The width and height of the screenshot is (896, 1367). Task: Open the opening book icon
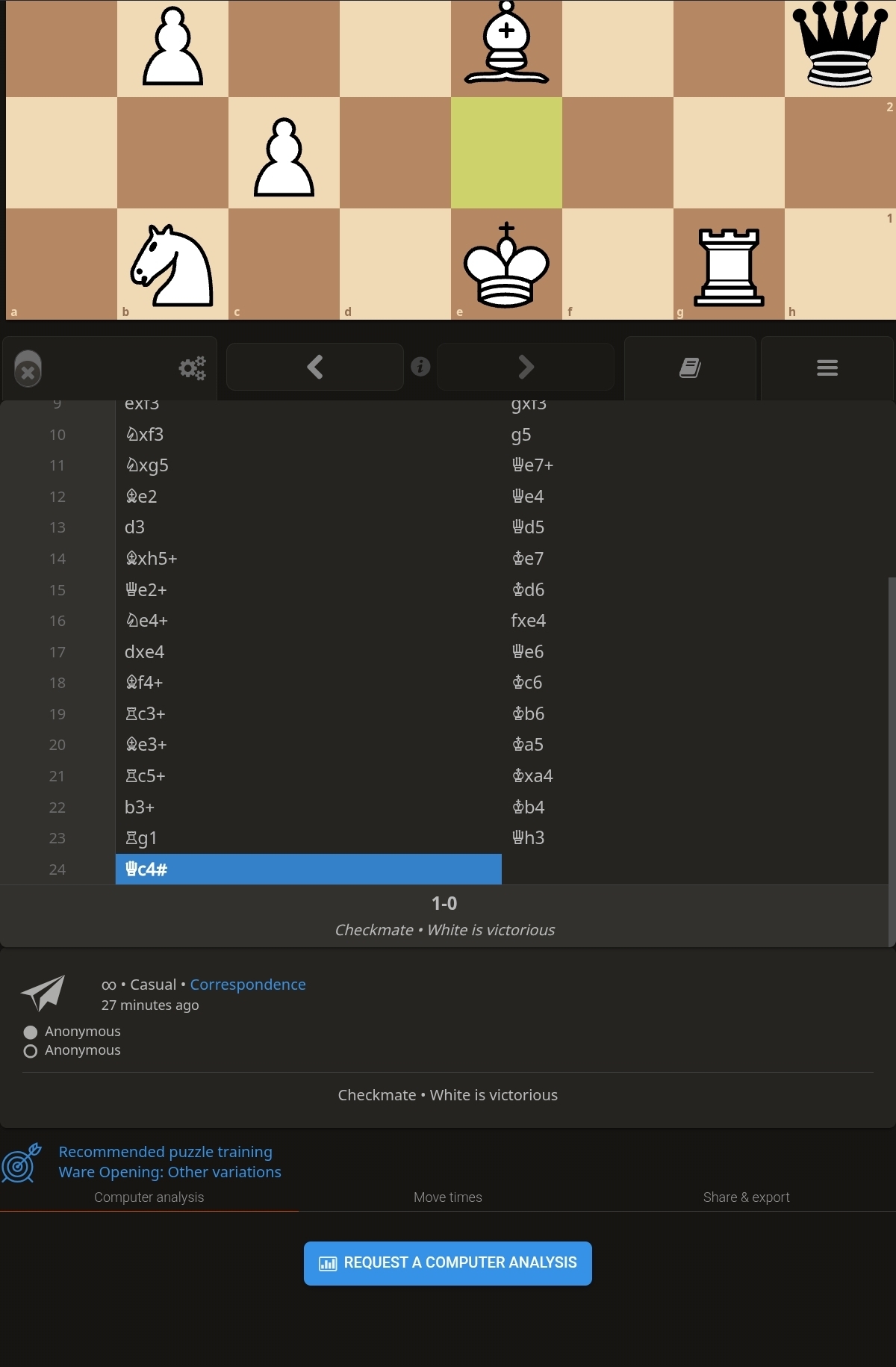pyautogui.click(x=690, y=368)
